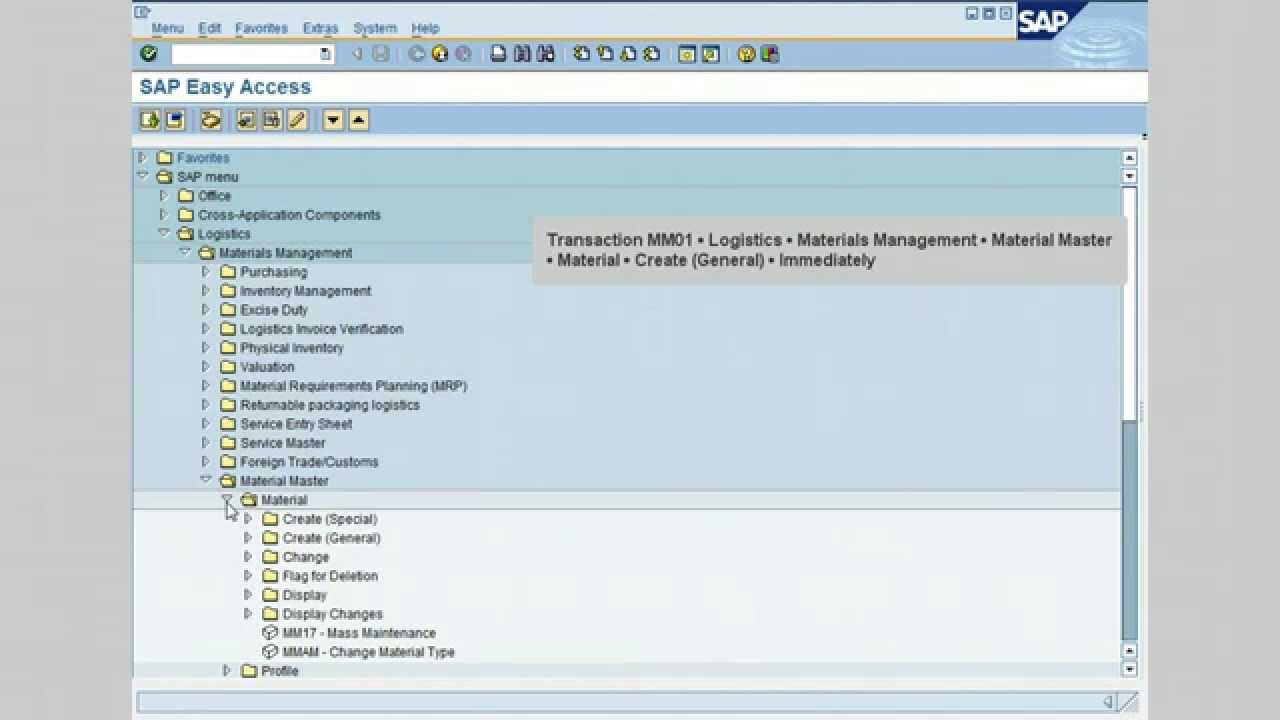Select Material Requirements Planning (MRP) item
The image size is (1280, 720).
tap(353, 386)
